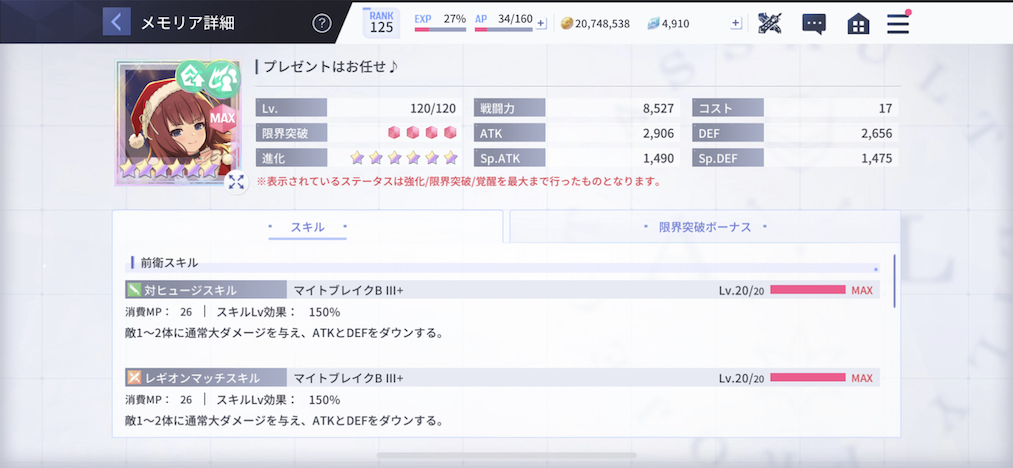The height and width of the screenshot is (468, 1013).
Task: Click the 4,910 gem amount
Action: (676, 24)
